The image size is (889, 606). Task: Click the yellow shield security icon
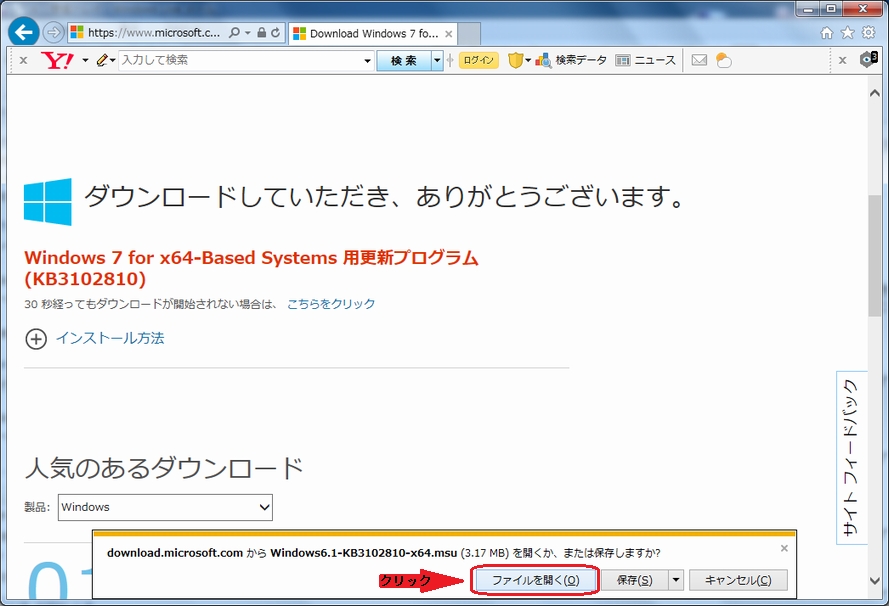[x=515, y=60]
